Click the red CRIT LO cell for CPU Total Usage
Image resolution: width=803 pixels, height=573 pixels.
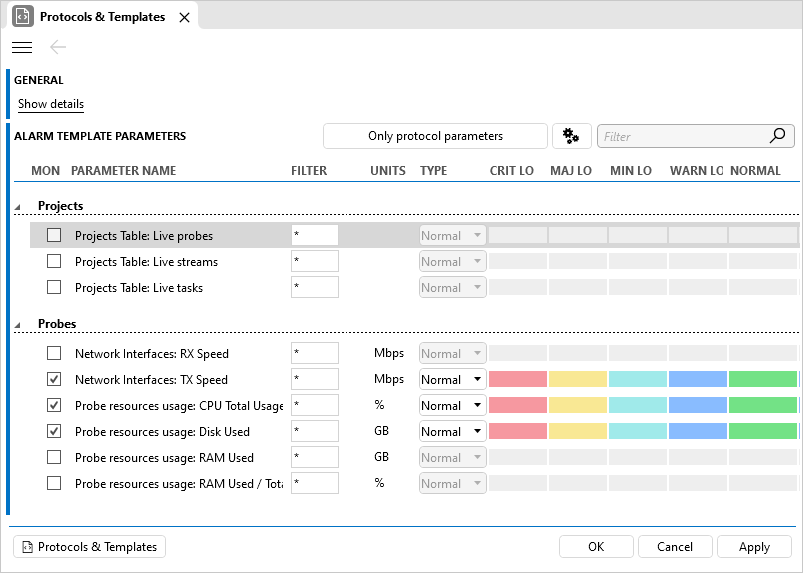point(517,406)
